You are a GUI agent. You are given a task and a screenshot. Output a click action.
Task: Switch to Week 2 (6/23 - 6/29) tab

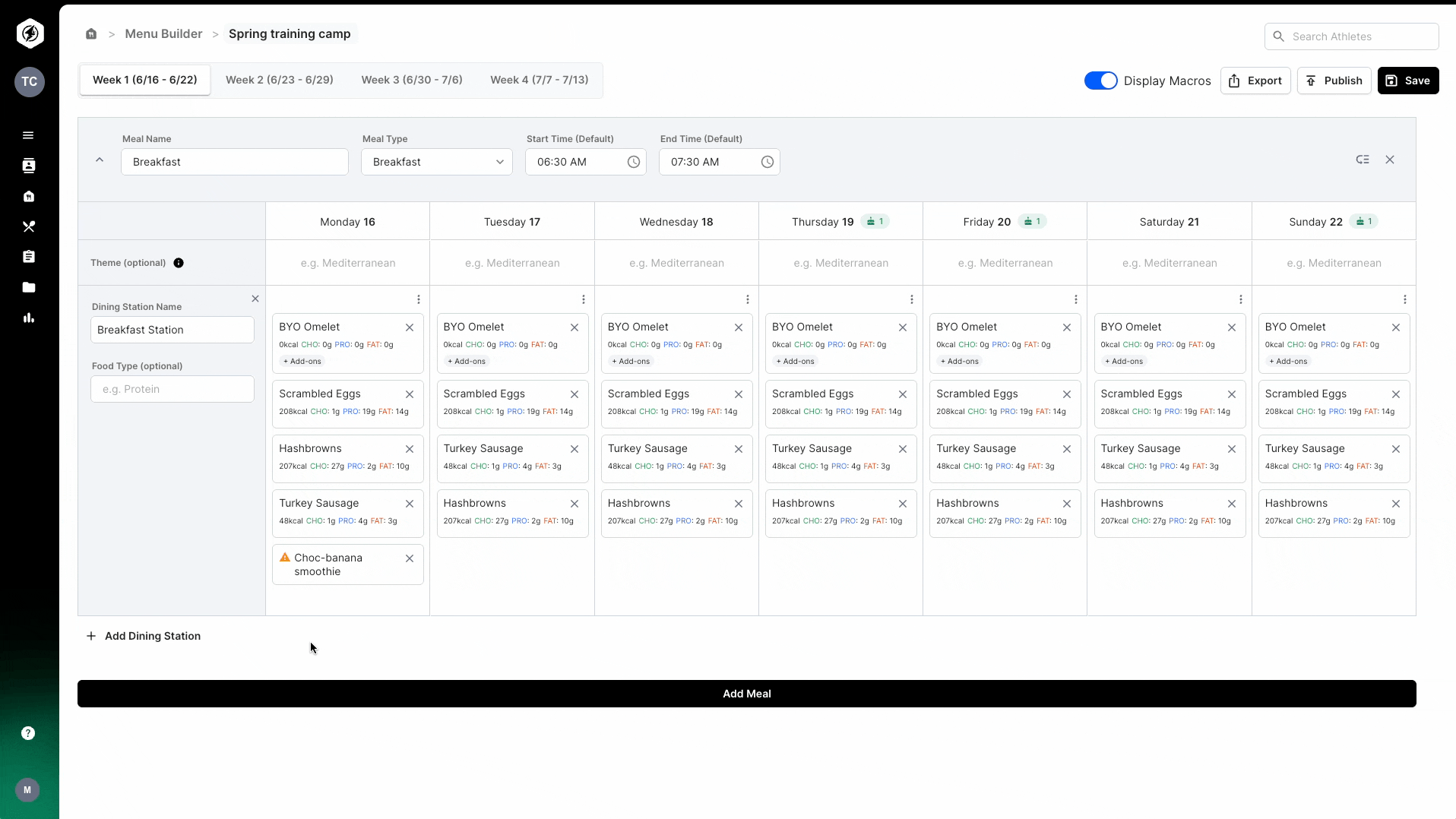point(279,80)
